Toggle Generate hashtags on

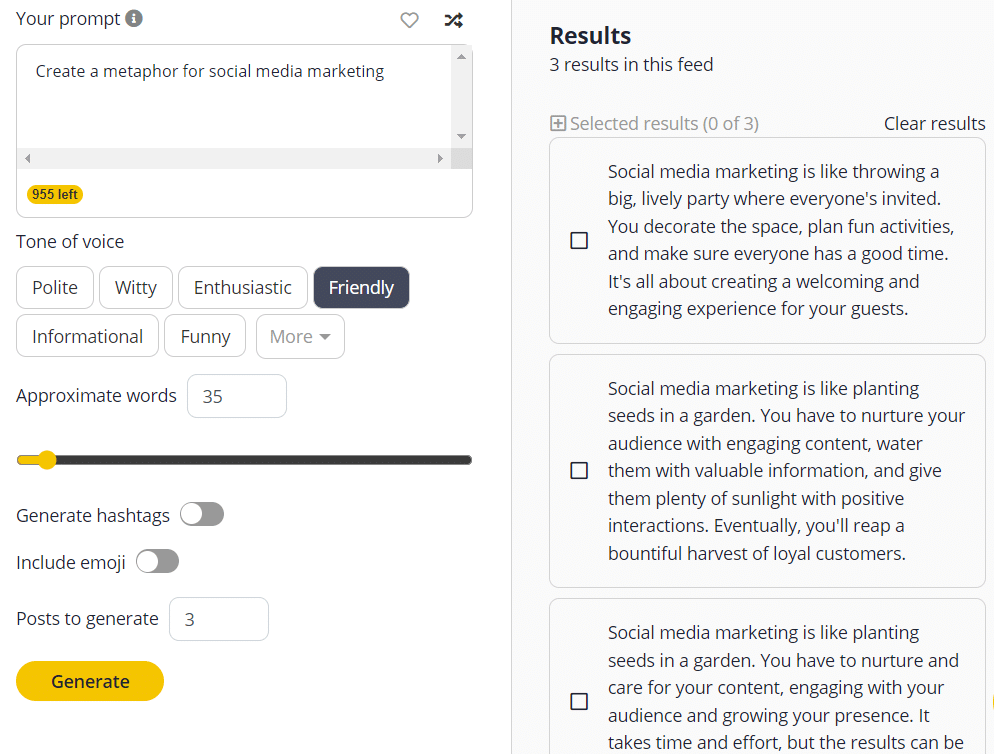click(201, 514)
